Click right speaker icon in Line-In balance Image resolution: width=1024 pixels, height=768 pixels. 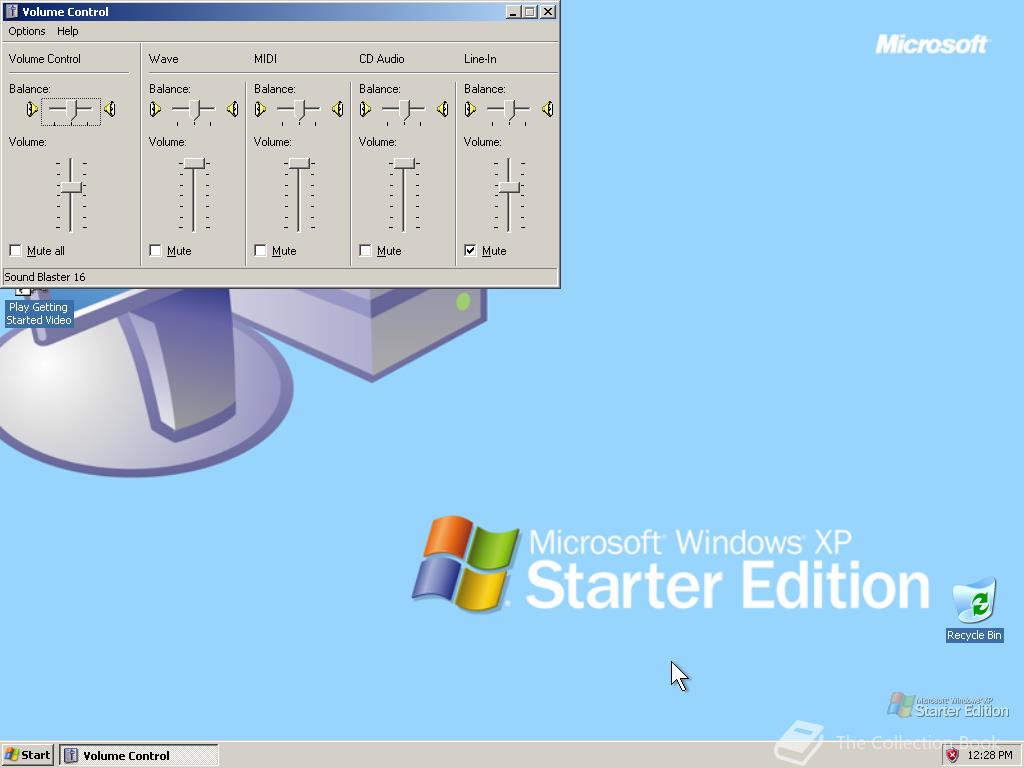pyautogui.click(x=548, y=109)
